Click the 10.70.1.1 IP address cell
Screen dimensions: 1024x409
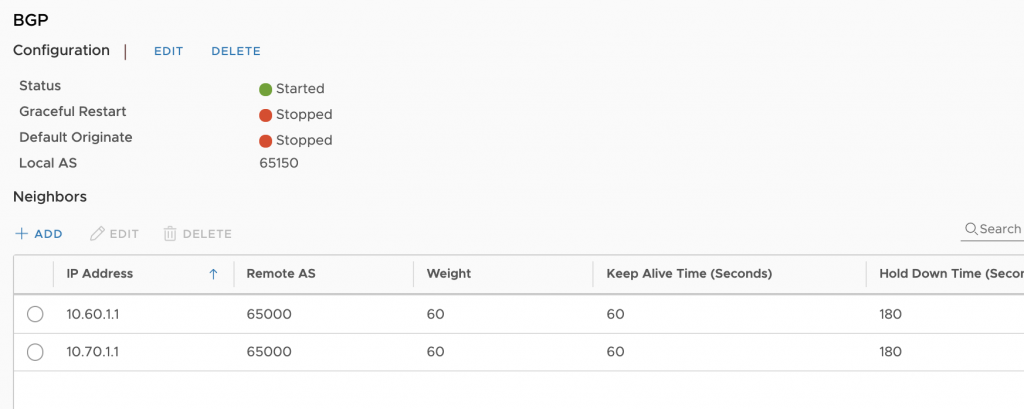[x=93, y=352]
